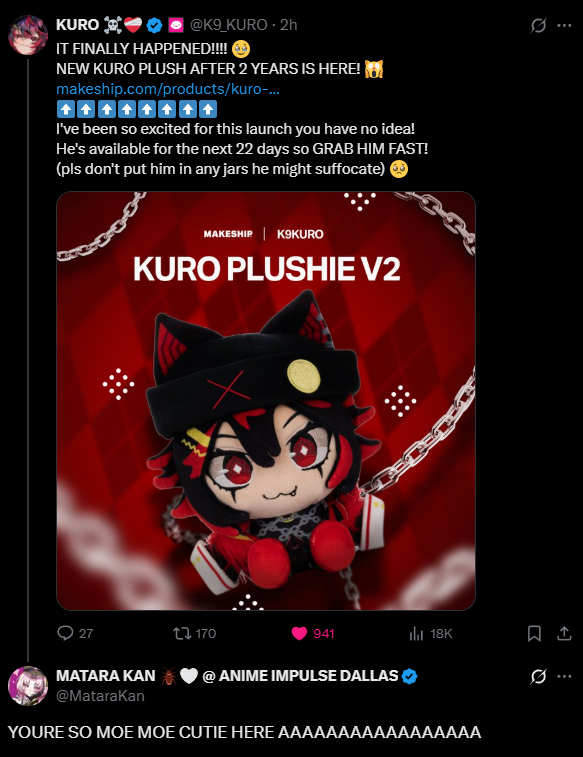Open the reply icon showing 27 comments
Image resolution: width=583 pixels, height=757 pixels.
click(x=65, y=633)
